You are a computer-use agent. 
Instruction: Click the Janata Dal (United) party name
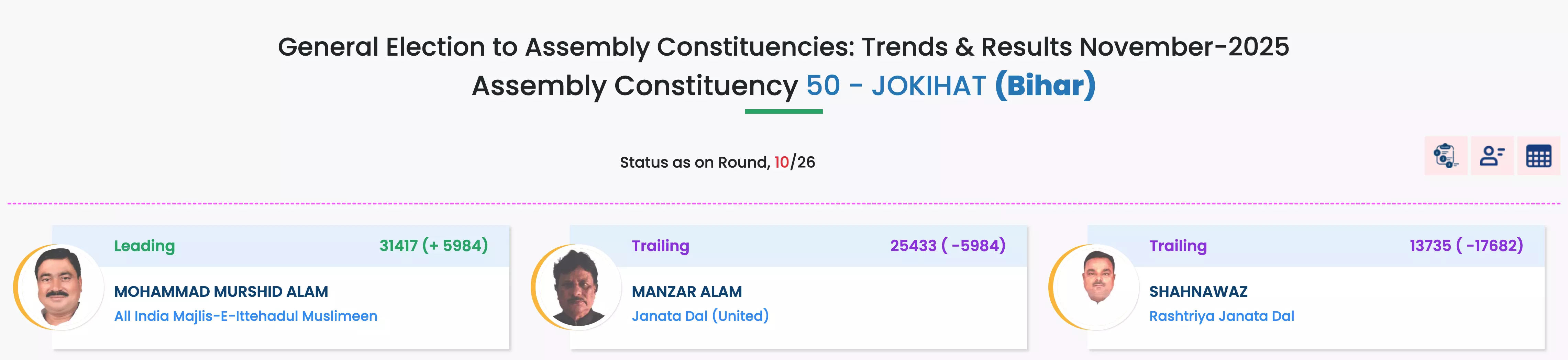click(x=700, y=316)
